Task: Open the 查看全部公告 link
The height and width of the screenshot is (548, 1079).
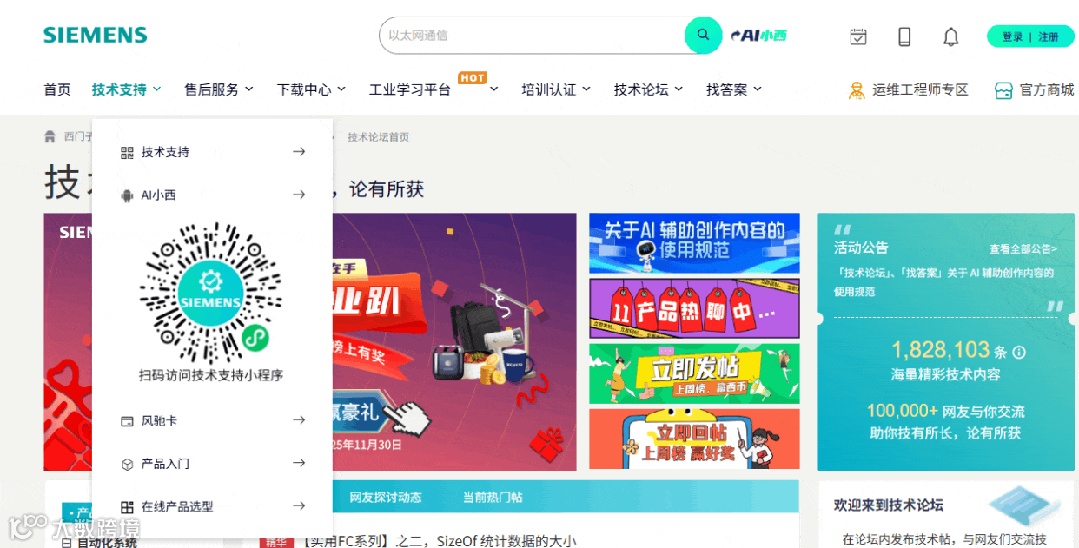Action: coord(1023,249)
